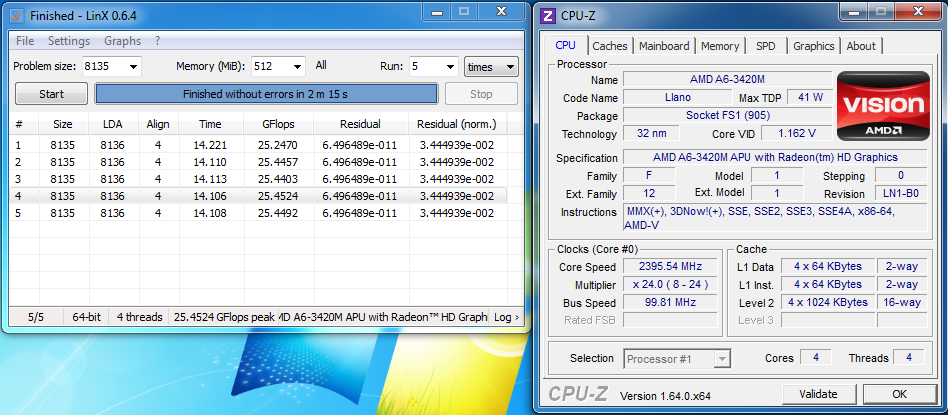Click the AMD A6-3420M Name field

[726, 79]
